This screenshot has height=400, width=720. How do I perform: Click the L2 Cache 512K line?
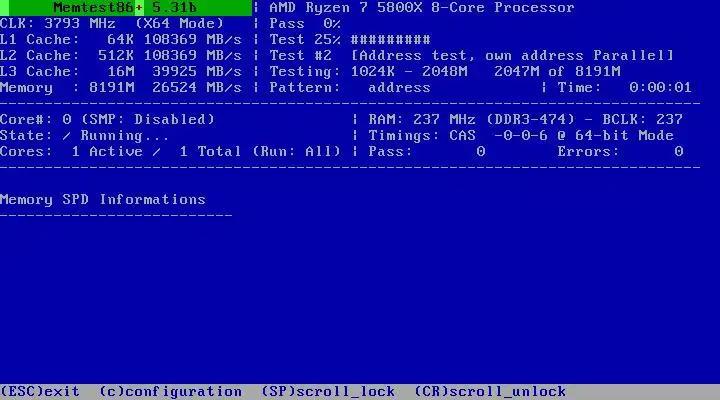click(x=121, y=56)
